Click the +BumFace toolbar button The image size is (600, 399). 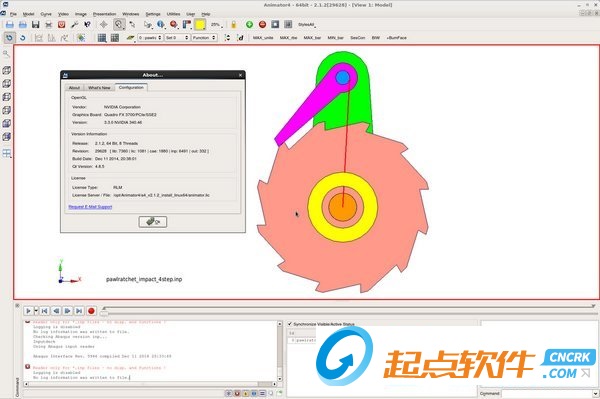396,37
